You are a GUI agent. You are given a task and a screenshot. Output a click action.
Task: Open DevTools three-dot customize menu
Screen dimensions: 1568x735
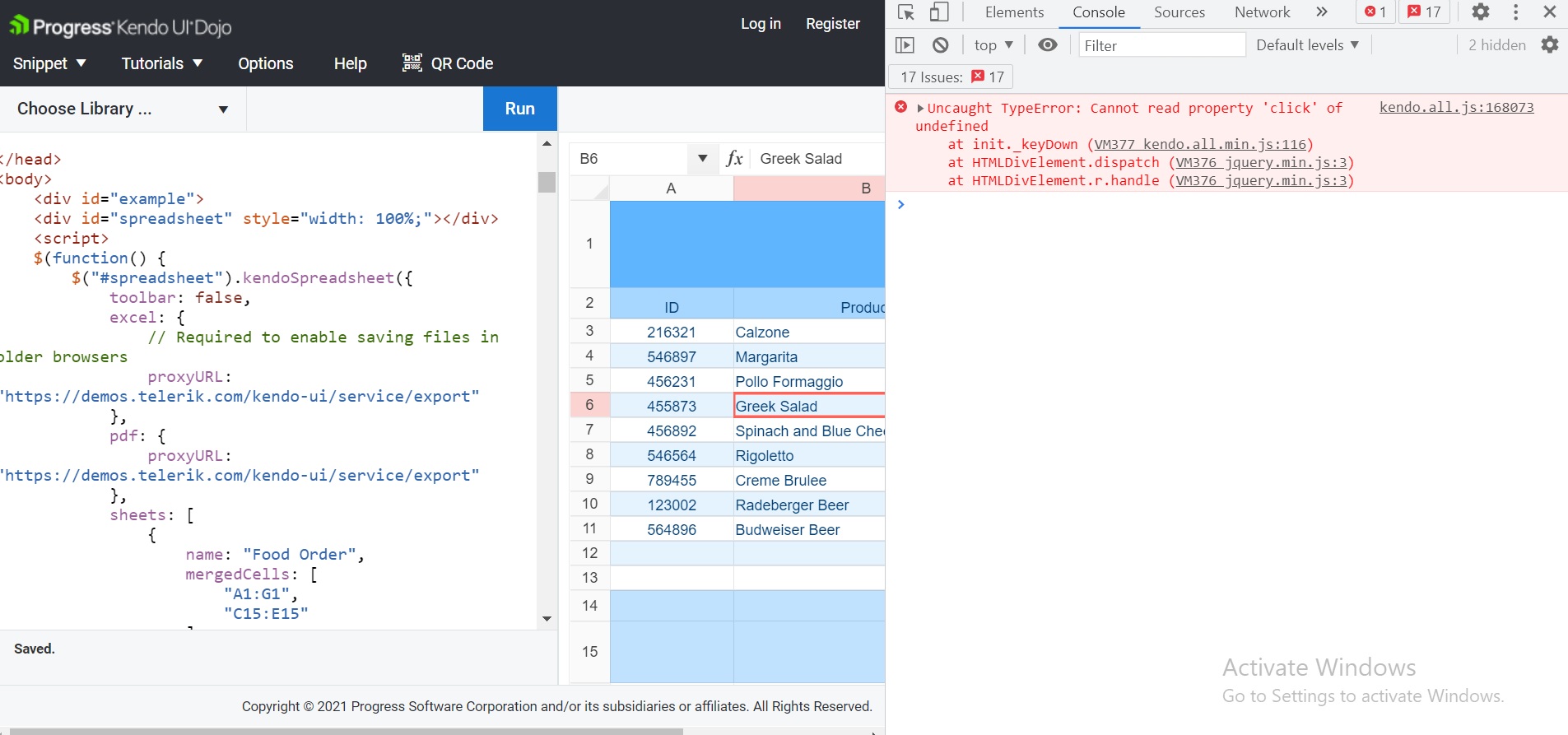[1515, 12]
